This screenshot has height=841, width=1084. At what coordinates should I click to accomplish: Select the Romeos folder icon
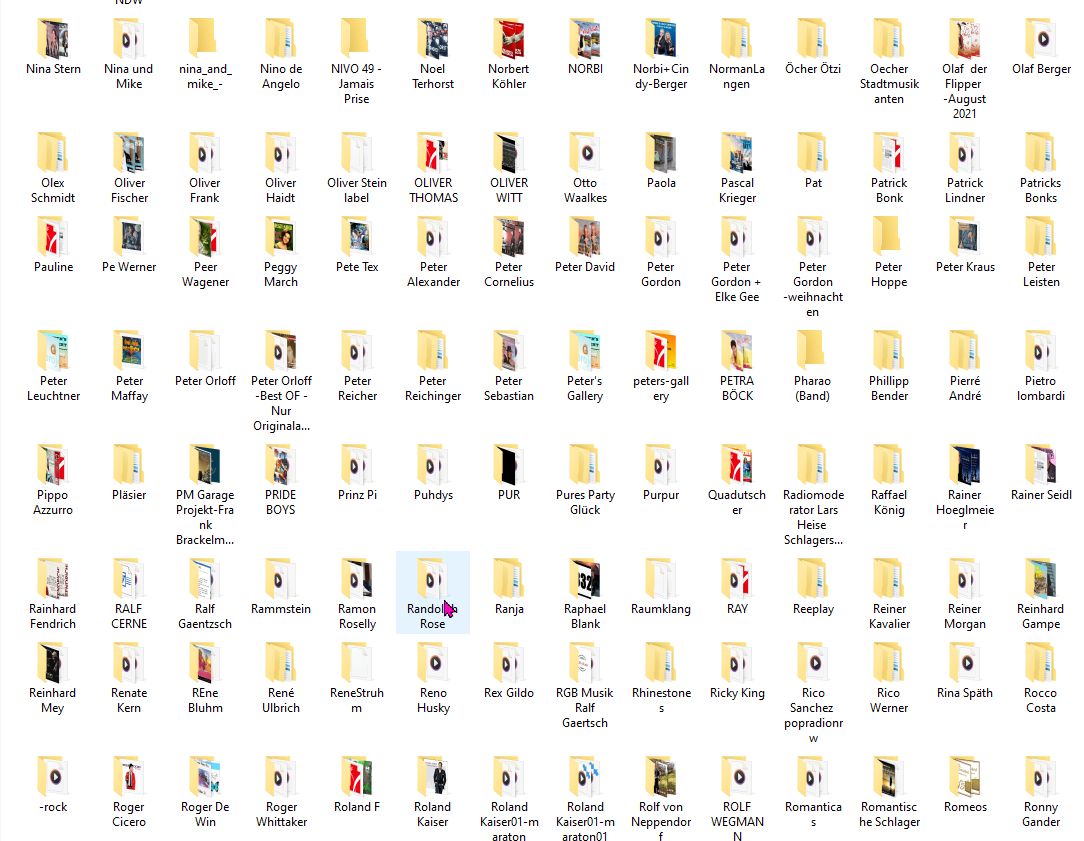point(965,777)
